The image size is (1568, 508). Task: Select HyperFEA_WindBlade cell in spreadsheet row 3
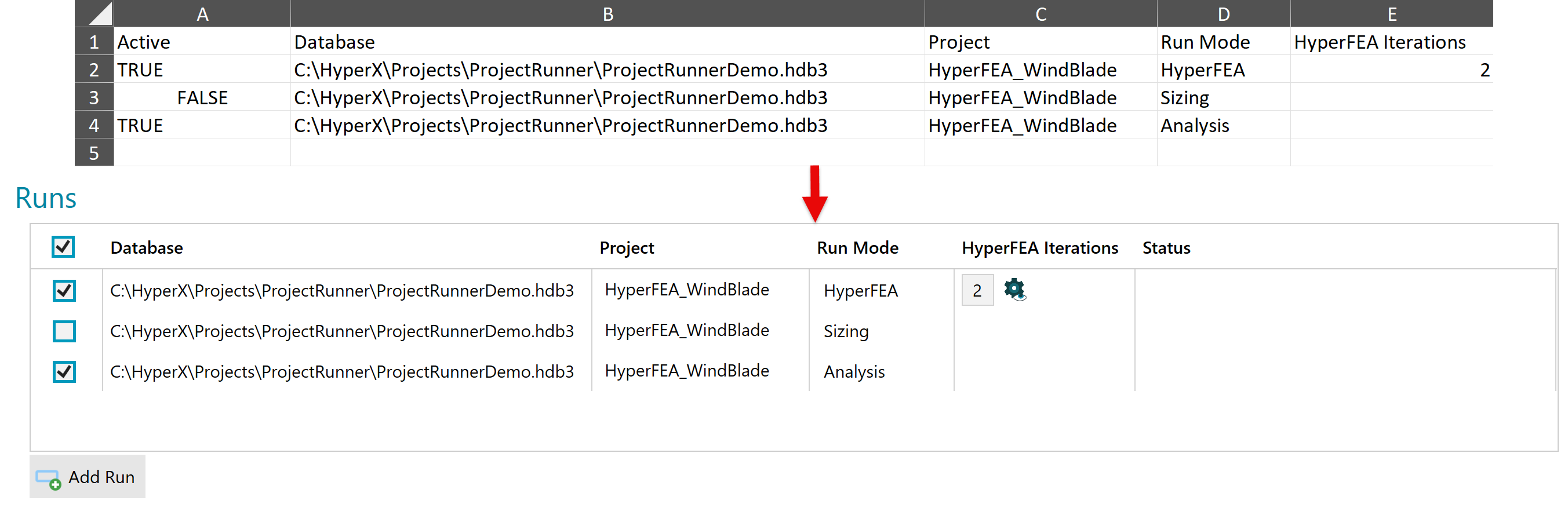pos(1041,97)
